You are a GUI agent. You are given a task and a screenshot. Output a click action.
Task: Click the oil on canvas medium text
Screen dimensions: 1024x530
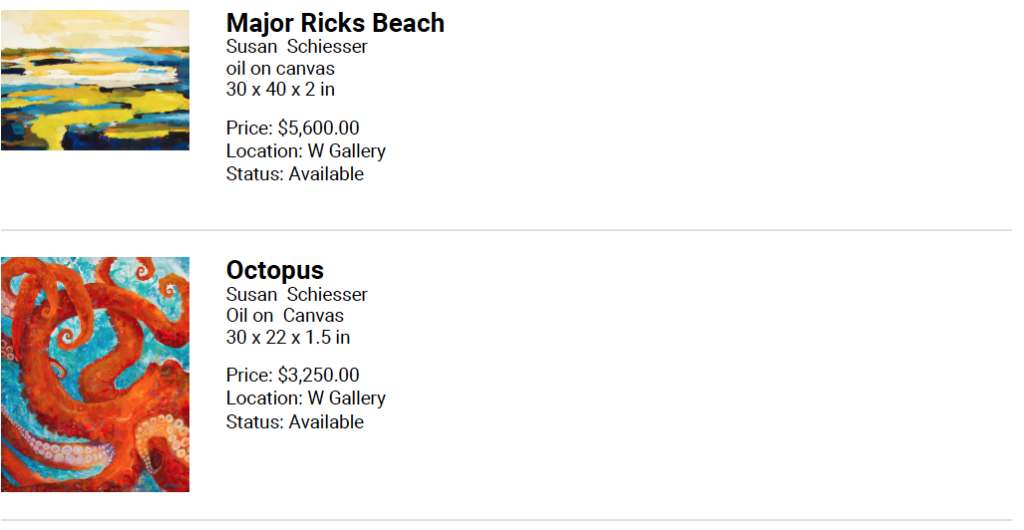(280, 69)
